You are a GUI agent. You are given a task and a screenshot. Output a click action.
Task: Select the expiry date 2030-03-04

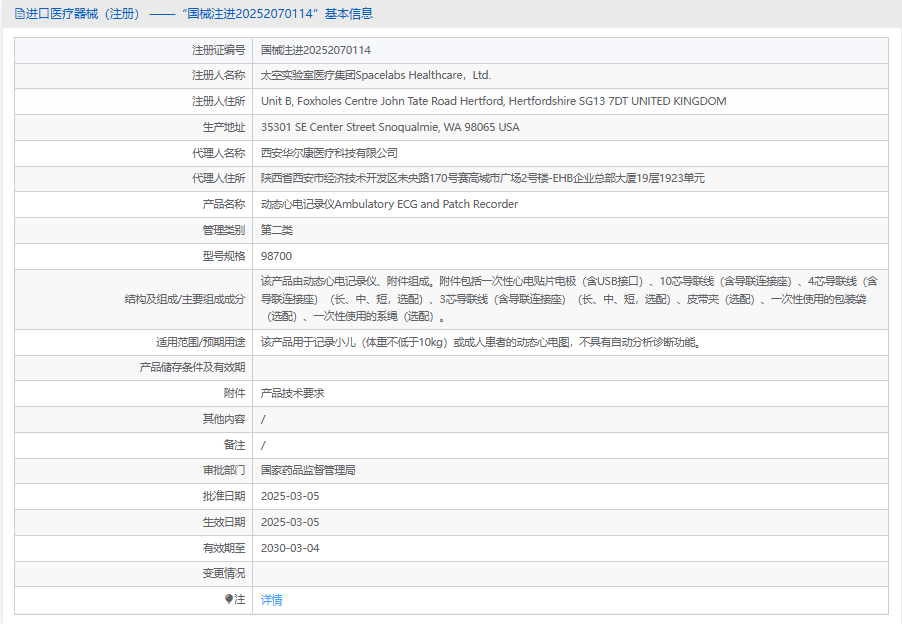pyautogui.click(x=290, y=548)
